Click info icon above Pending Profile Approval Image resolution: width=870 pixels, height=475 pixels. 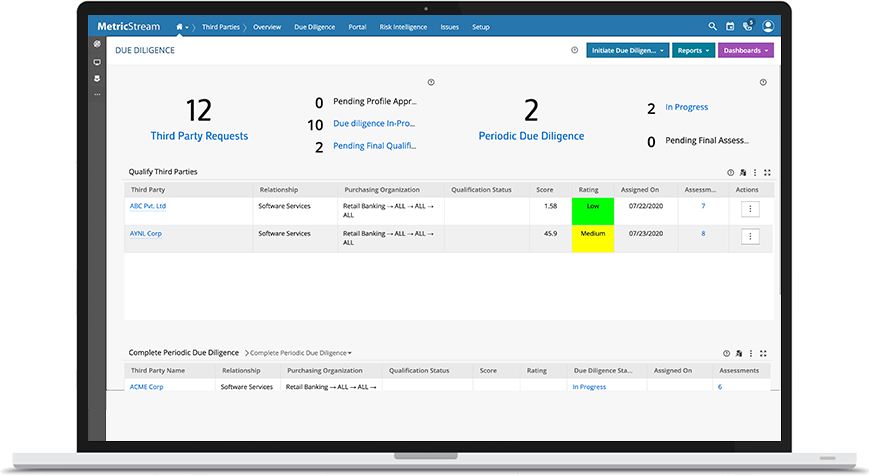point(431,82)
